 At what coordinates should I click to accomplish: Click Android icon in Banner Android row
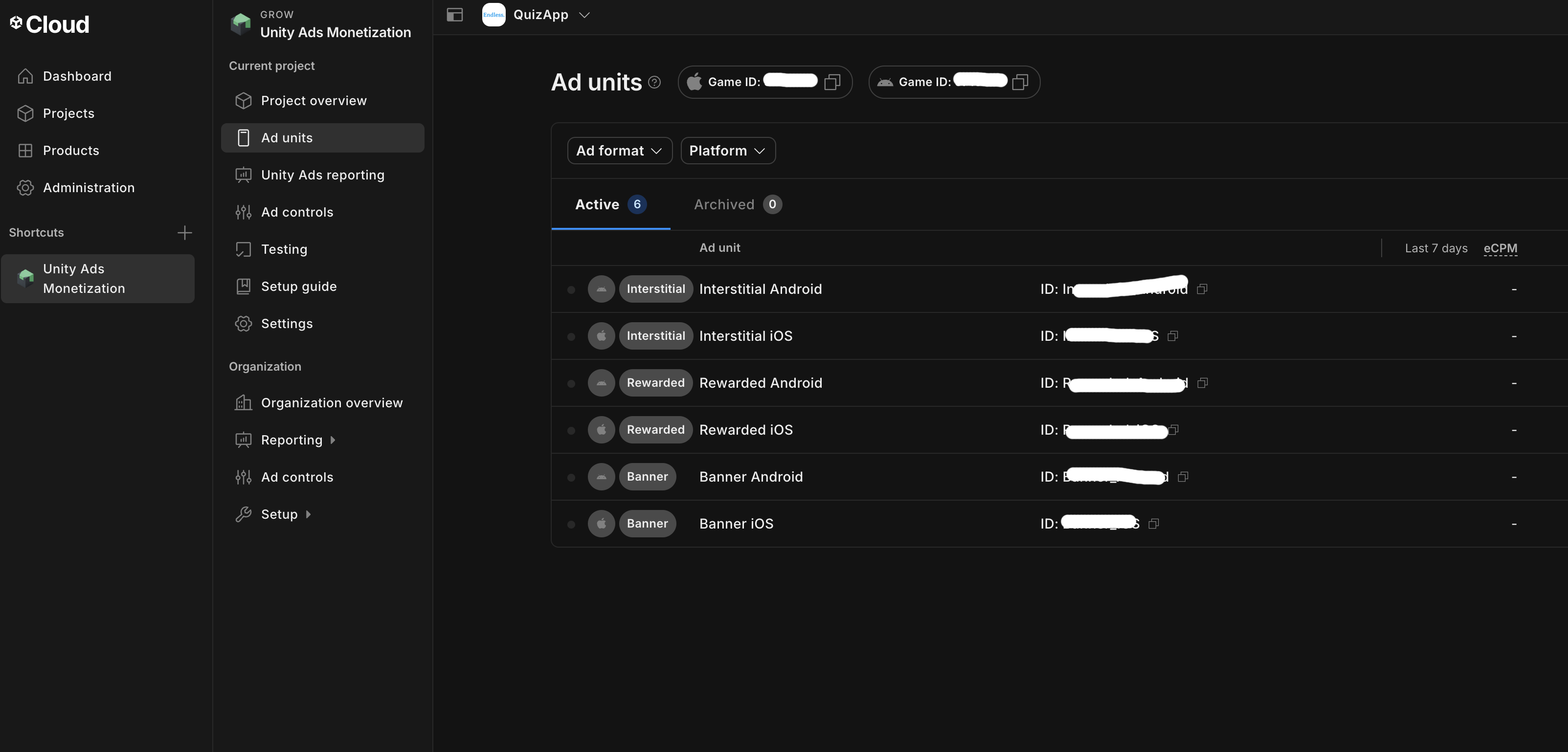click(601, 476)
